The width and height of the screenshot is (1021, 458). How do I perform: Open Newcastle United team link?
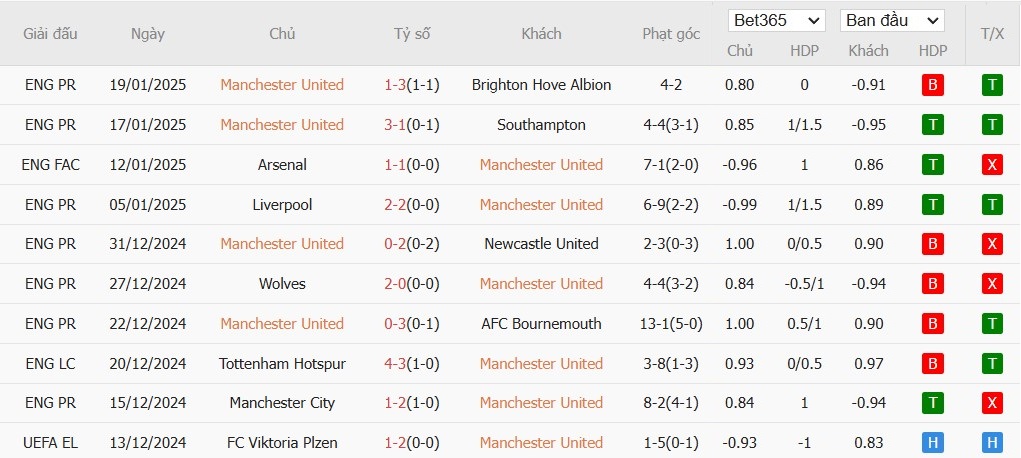541,244
